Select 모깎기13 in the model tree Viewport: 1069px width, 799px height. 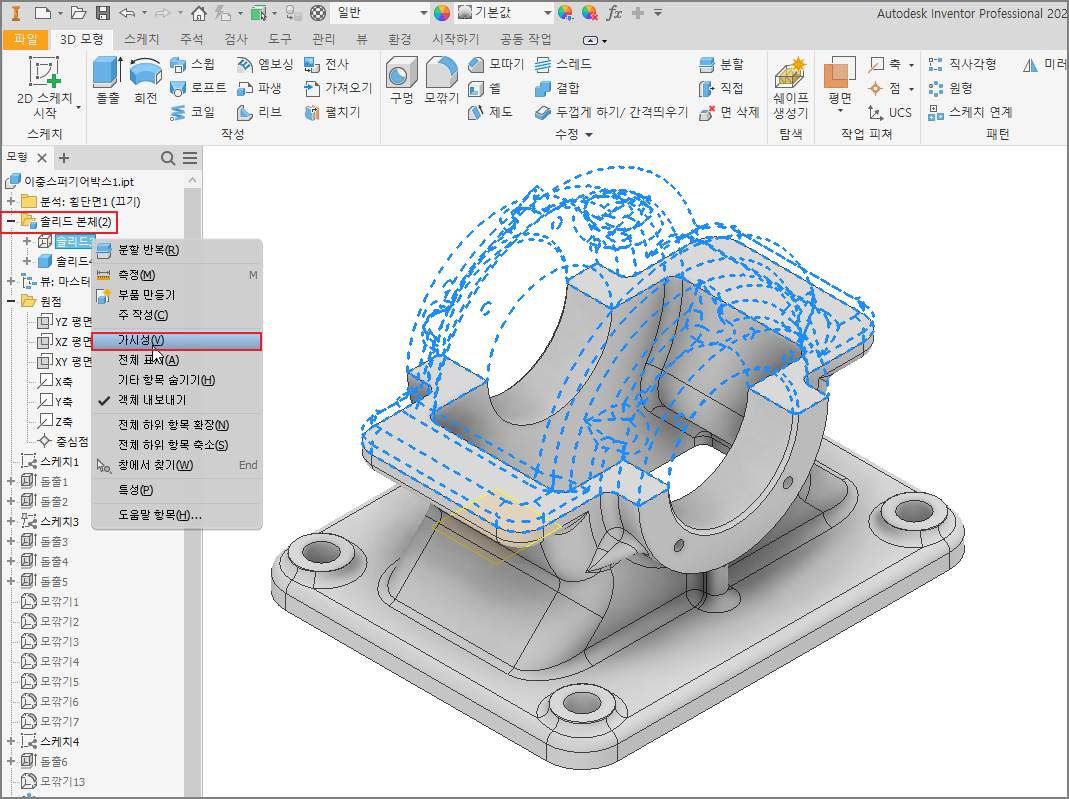tap(52, 781)
